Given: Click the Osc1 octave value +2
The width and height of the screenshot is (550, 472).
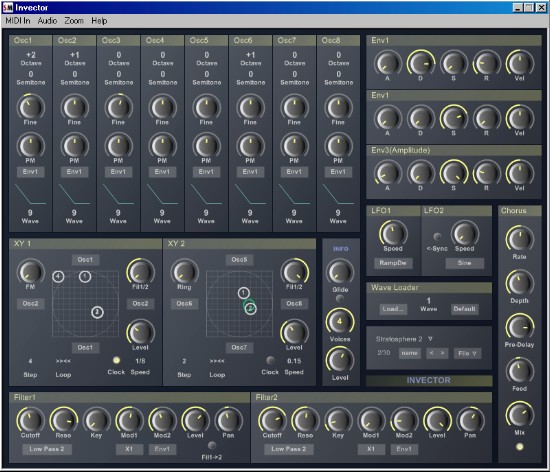Looking at the screenshot, I should [x=31, y=55].
